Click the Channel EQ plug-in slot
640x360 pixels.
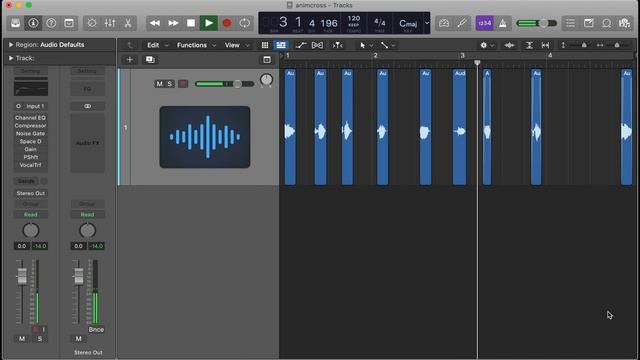coord(31,118)
